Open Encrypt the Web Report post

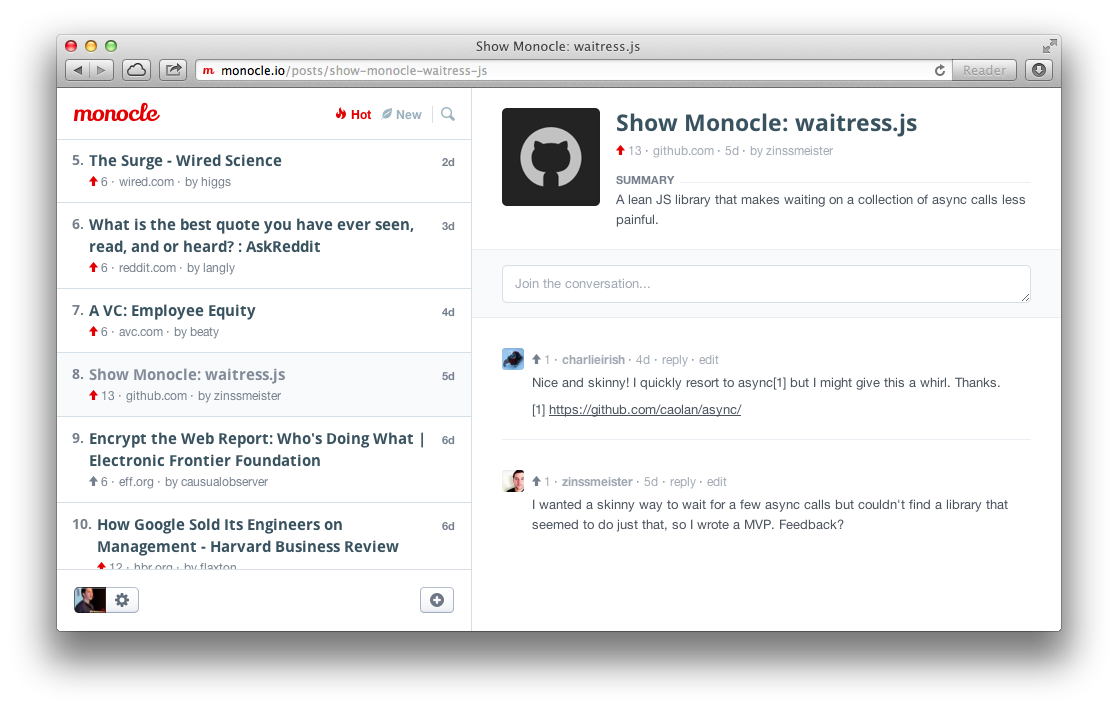[x=257, y=449]
